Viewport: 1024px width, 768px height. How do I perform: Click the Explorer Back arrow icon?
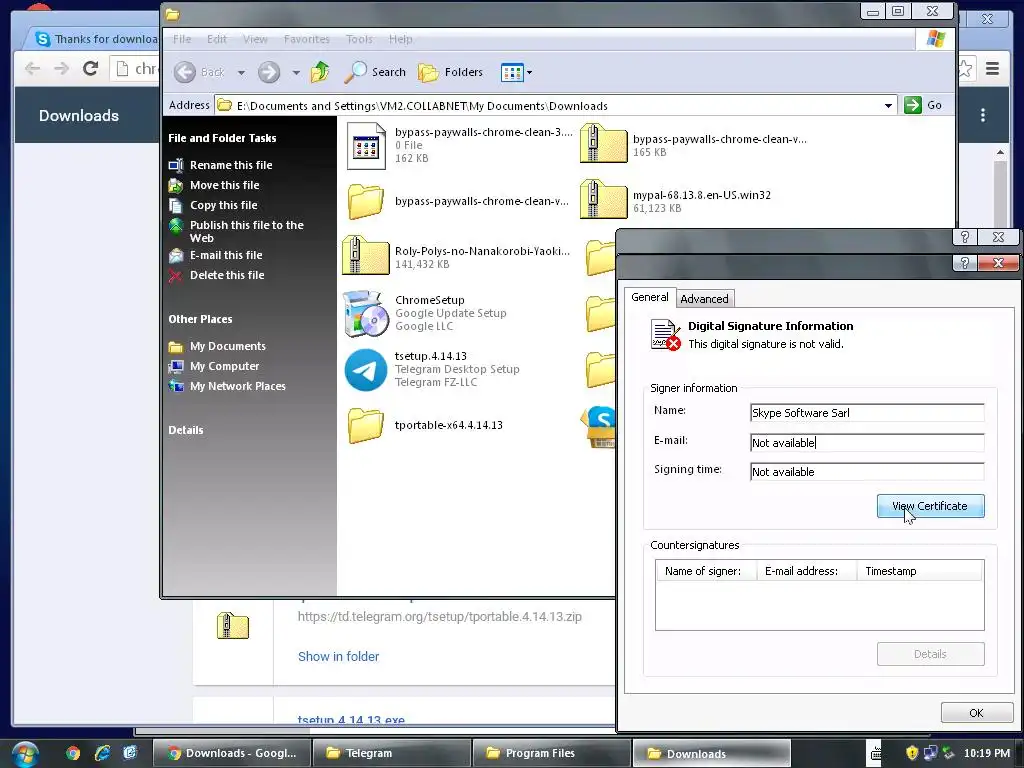[x=185, y=72]
